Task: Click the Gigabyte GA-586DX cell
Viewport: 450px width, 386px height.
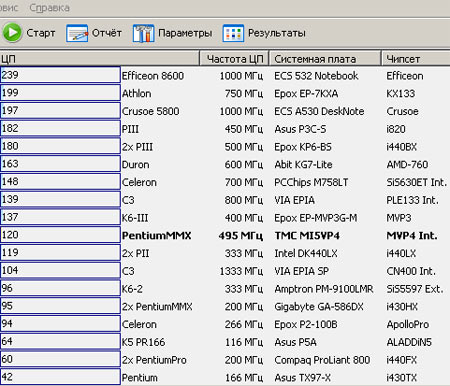Action: point(319,307)
